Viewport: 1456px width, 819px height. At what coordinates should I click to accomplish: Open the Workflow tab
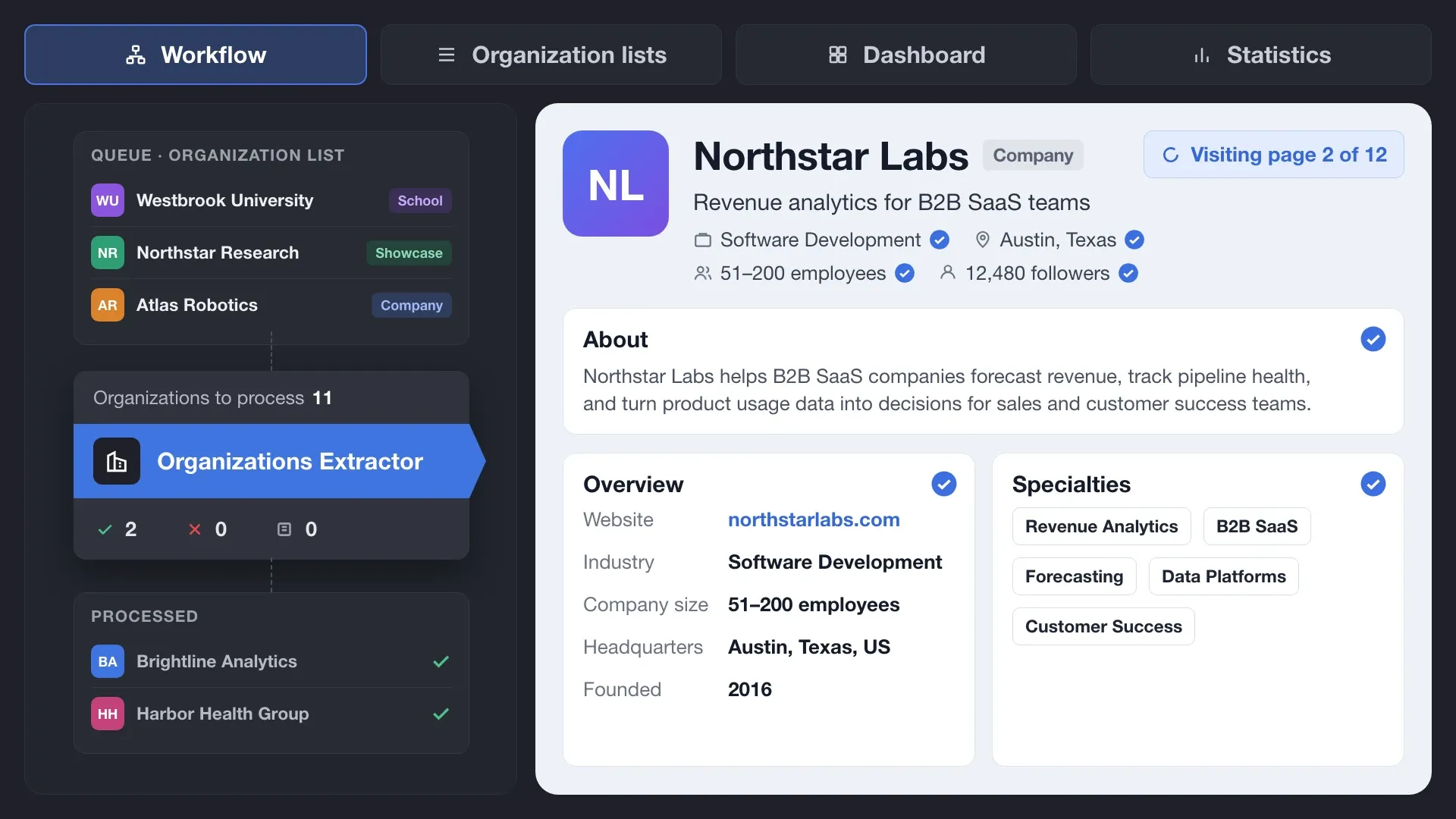196,55
